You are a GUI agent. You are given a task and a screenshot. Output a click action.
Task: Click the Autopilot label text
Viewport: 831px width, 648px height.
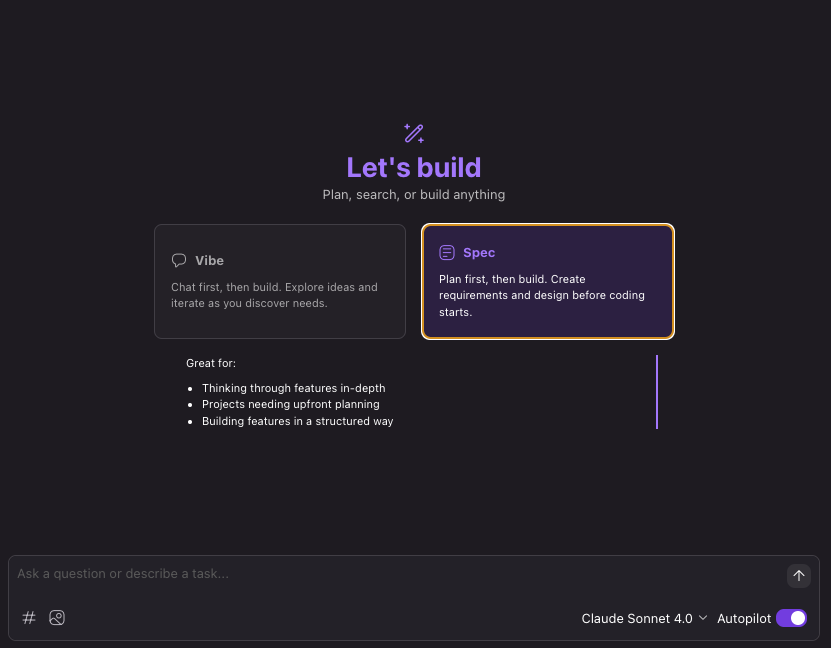point(744,619)
